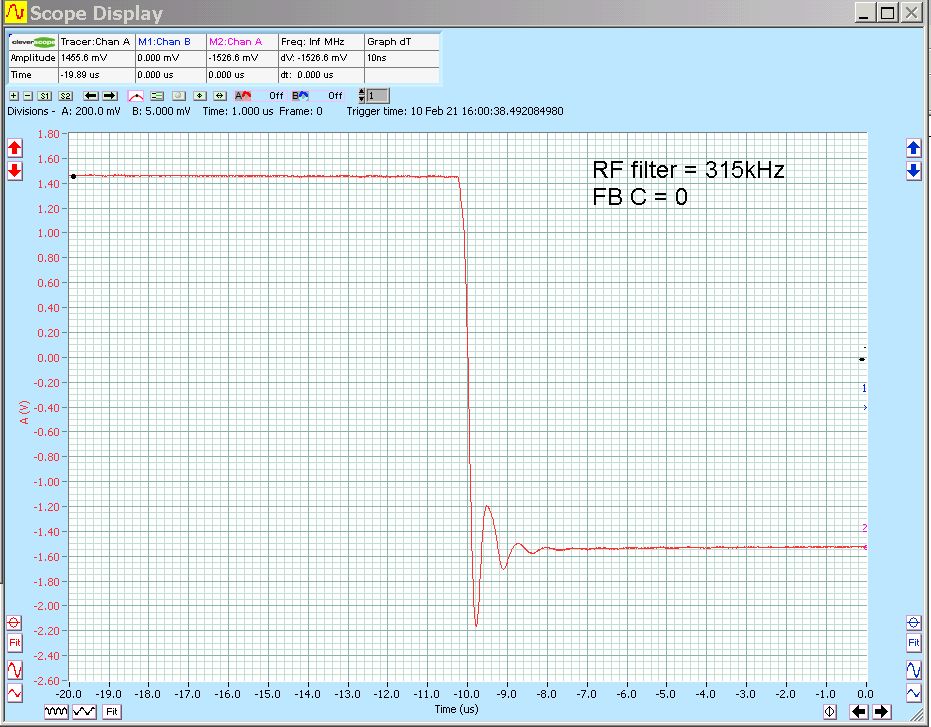This screenshot has width=931, height=727.
Task: Click the gray round toolbar button
Action: pos(179,96)
